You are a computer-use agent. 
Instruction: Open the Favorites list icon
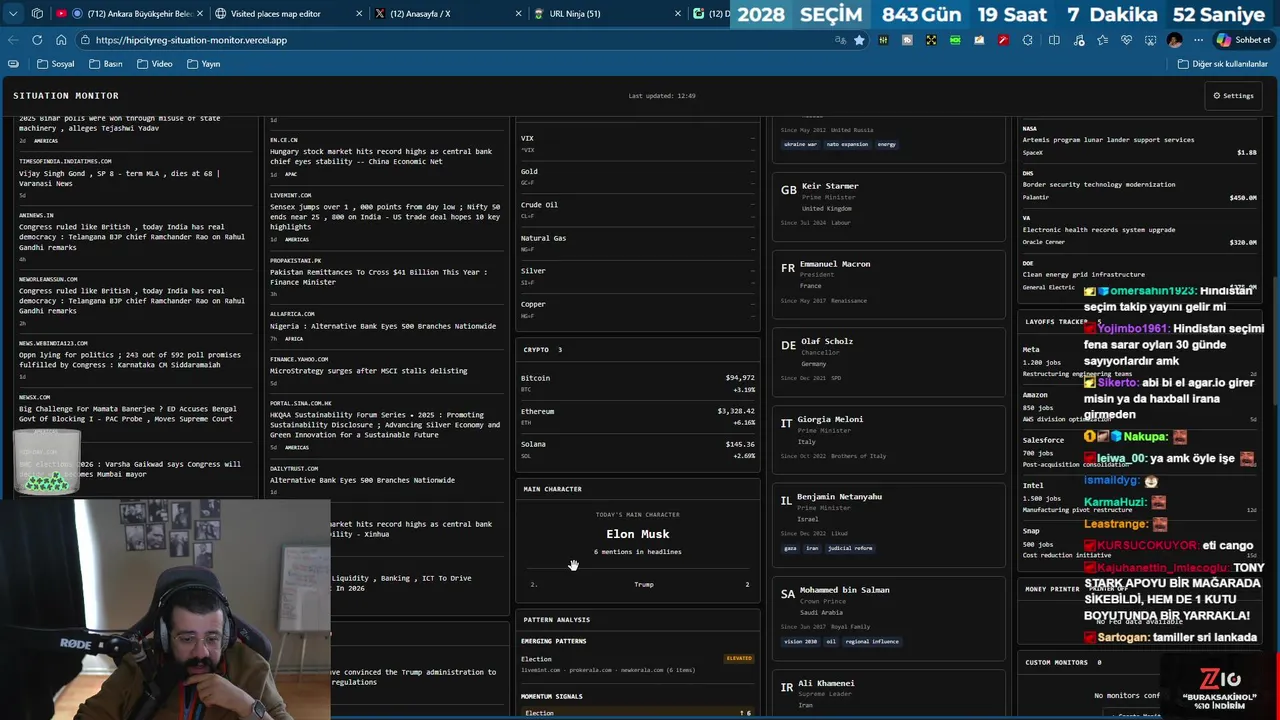(x=1102, y=40)
